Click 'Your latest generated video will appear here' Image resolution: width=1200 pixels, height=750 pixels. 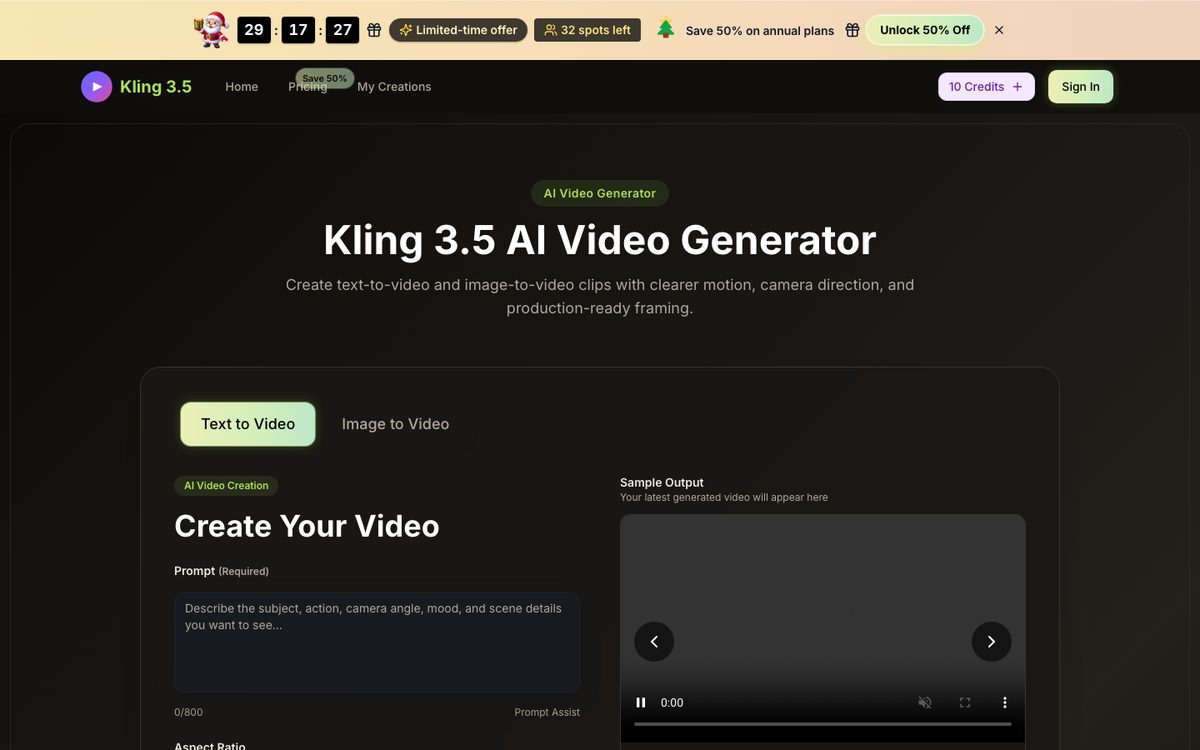tap(724, 497)
